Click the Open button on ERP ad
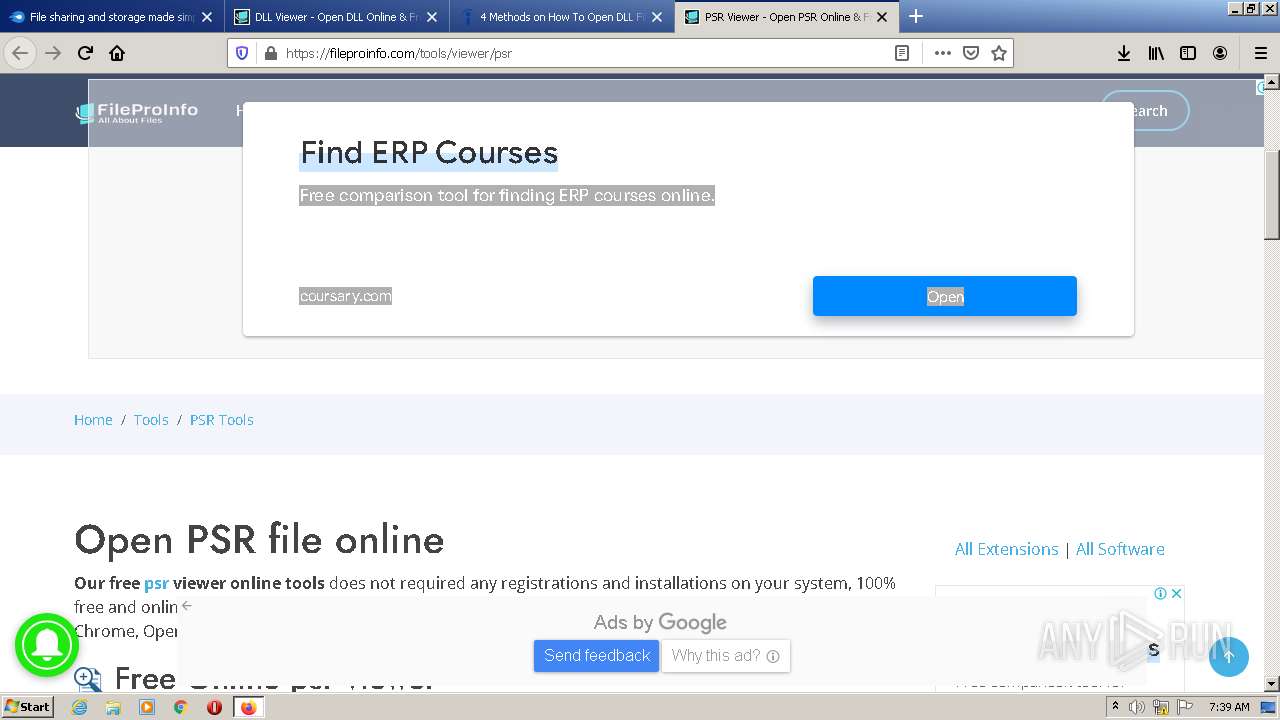 (x=944, y=296)
